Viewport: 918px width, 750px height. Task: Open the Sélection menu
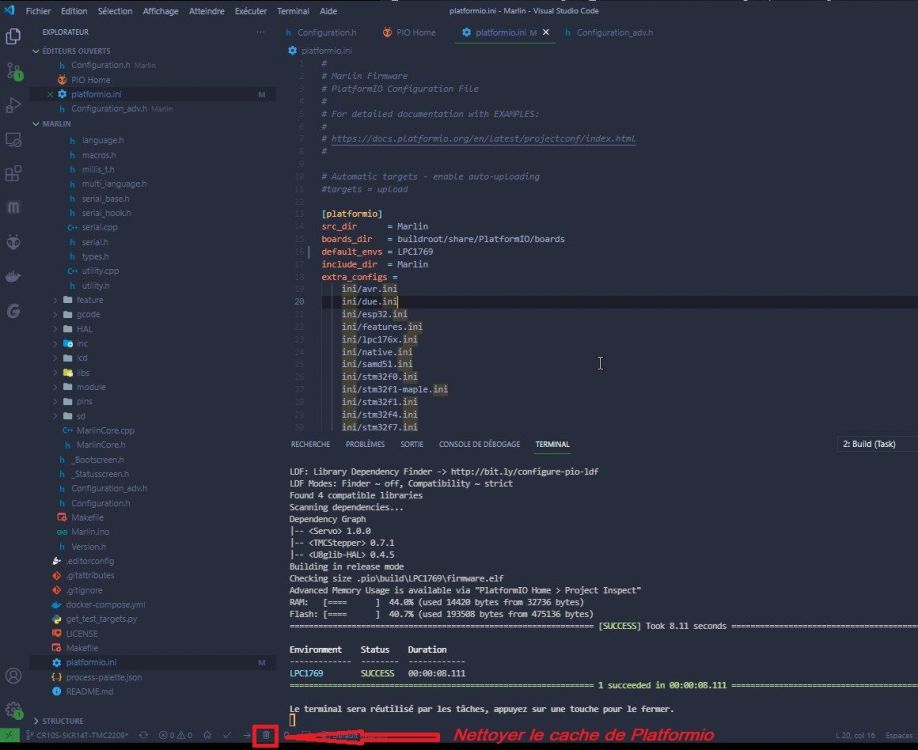click(115, 11)
